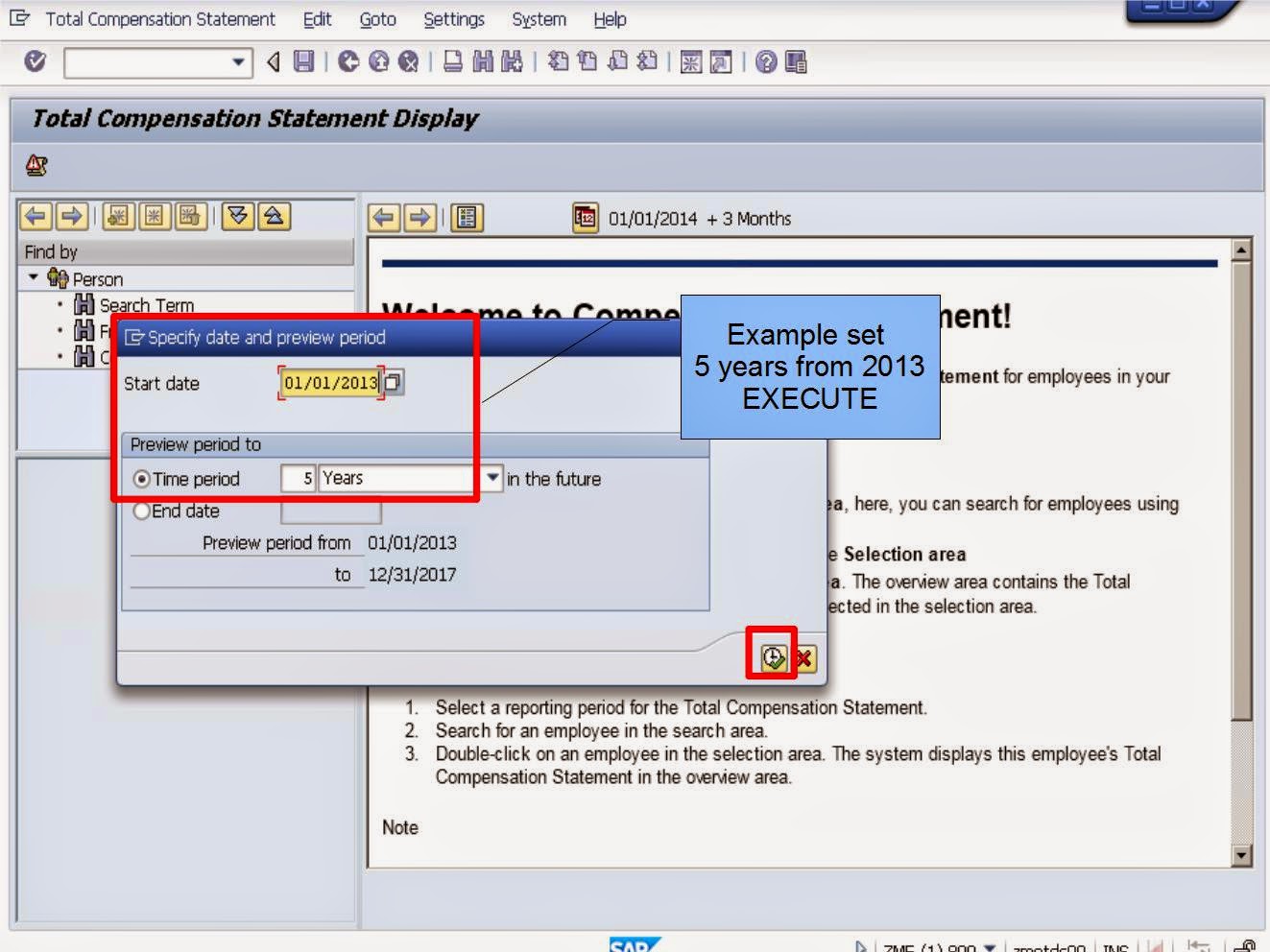This screenshot has width=1270, height=952.
Task: Click the Create New Session icon
Action: [691, 61]
